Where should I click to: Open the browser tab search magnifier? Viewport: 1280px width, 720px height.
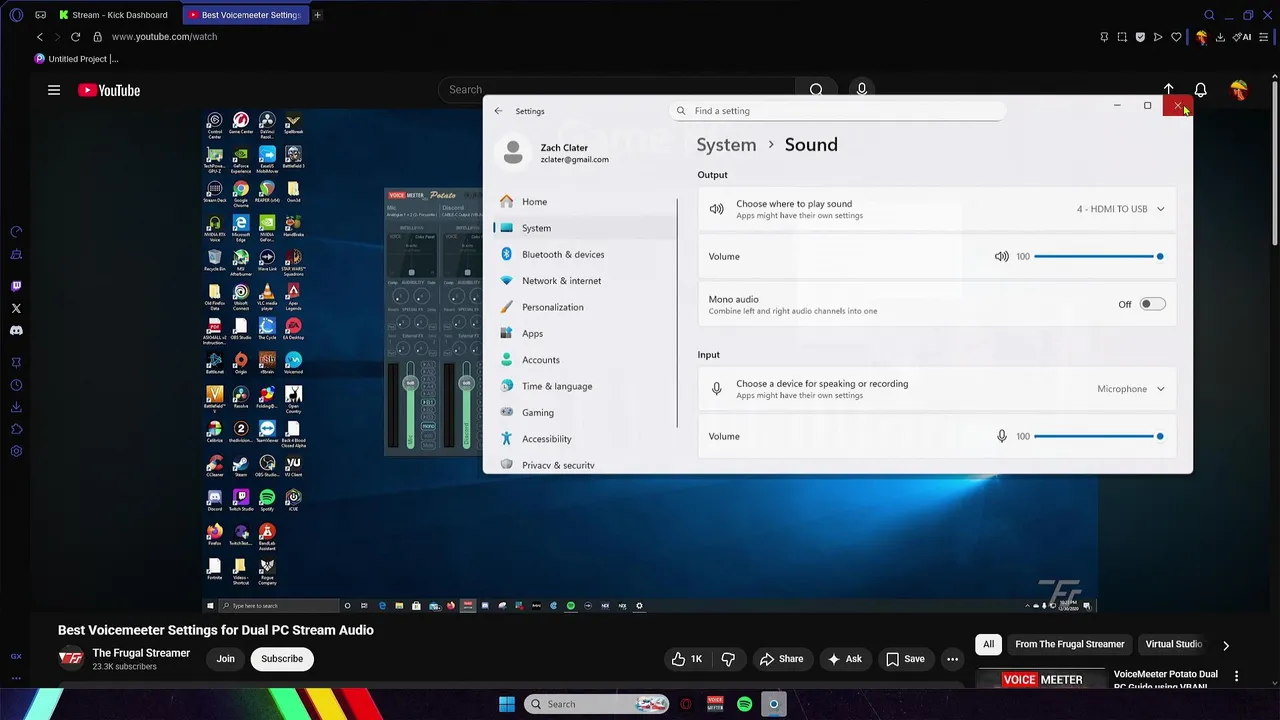pos(1209,15)
